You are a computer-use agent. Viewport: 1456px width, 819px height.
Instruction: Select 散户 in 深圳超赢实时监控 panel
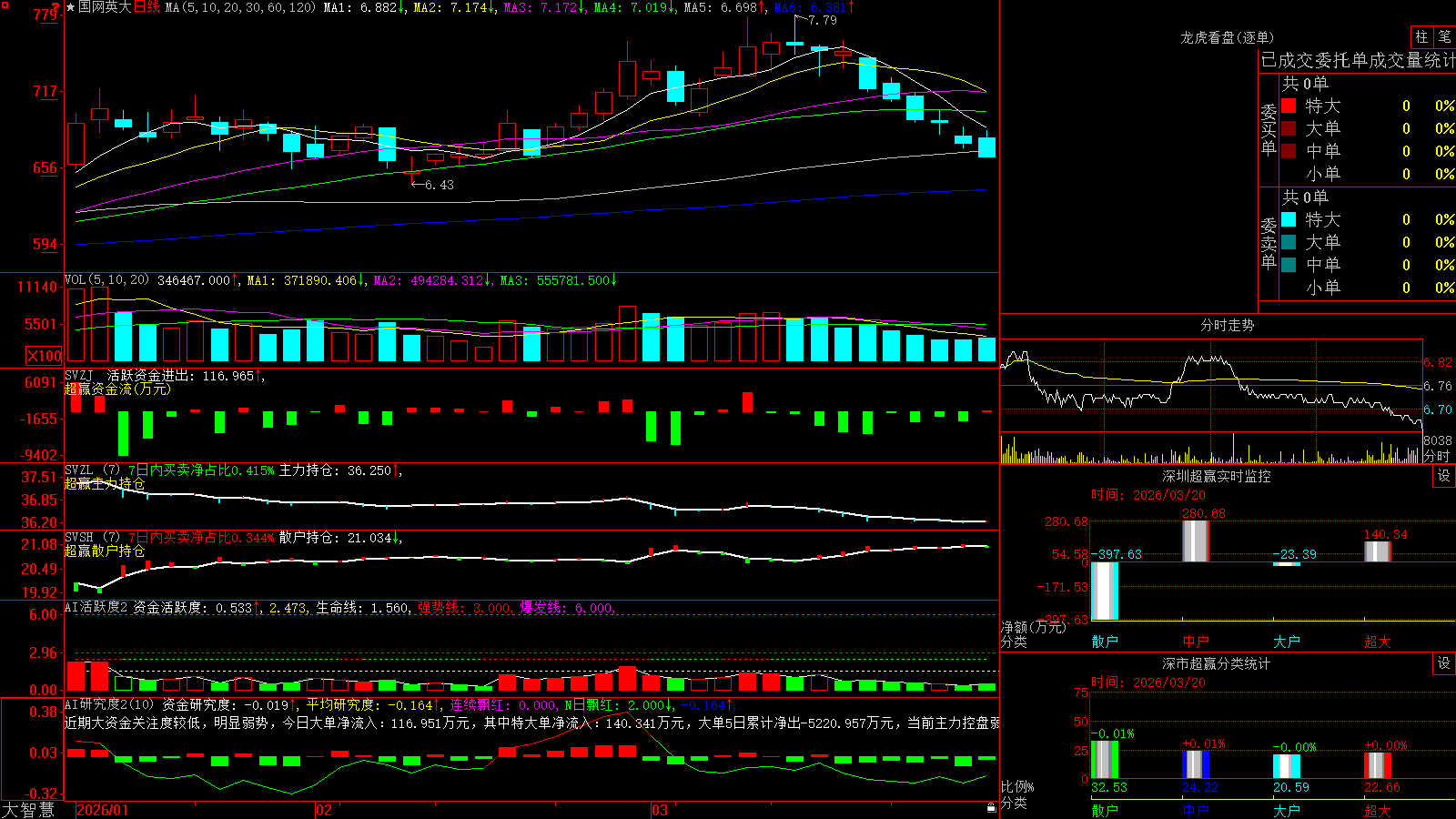[1105, 642]
